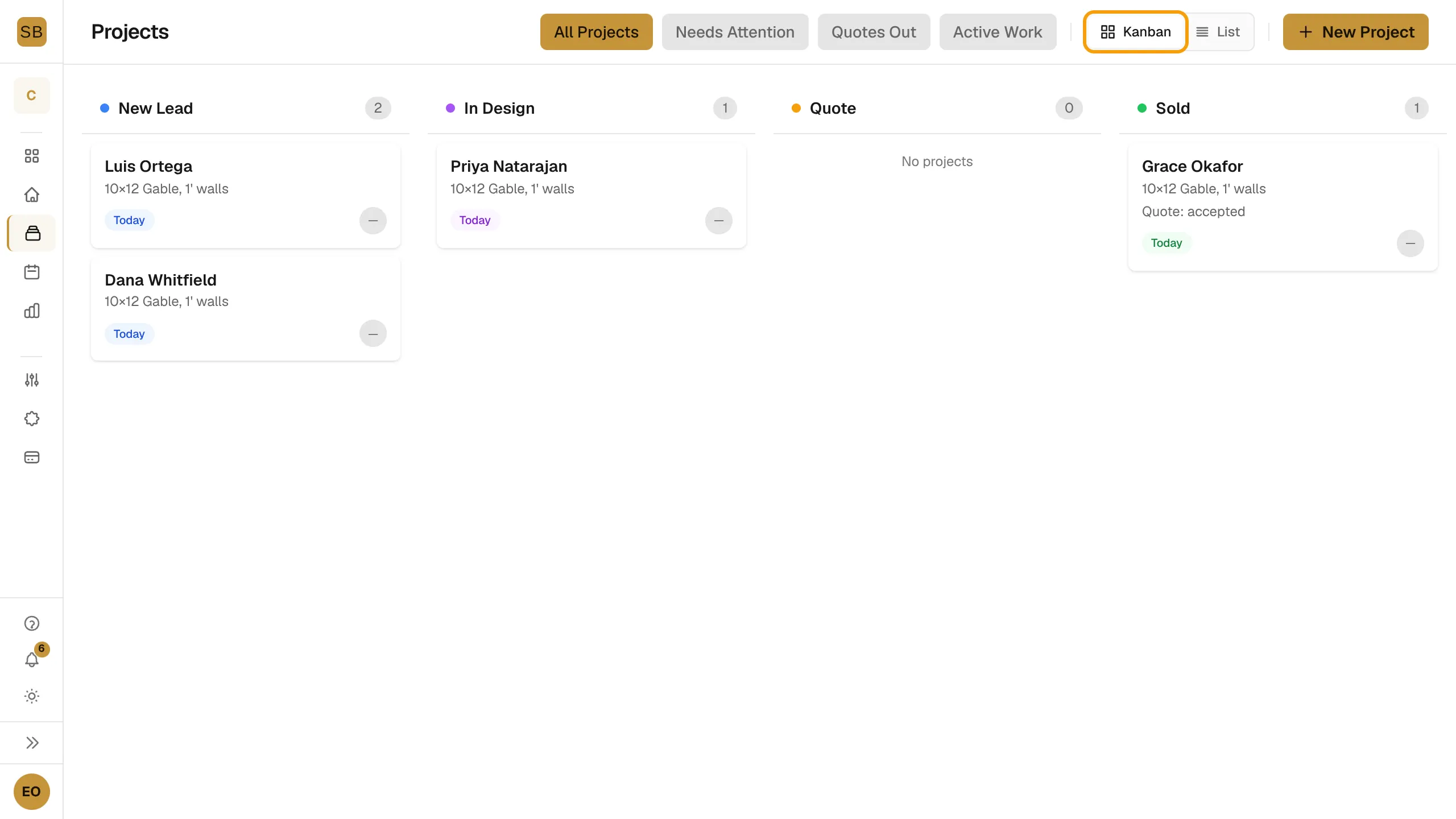Viewport: 1456px width, 819px height.
Task: Open the home icon in sidebar
Action: tap(32, 195)
